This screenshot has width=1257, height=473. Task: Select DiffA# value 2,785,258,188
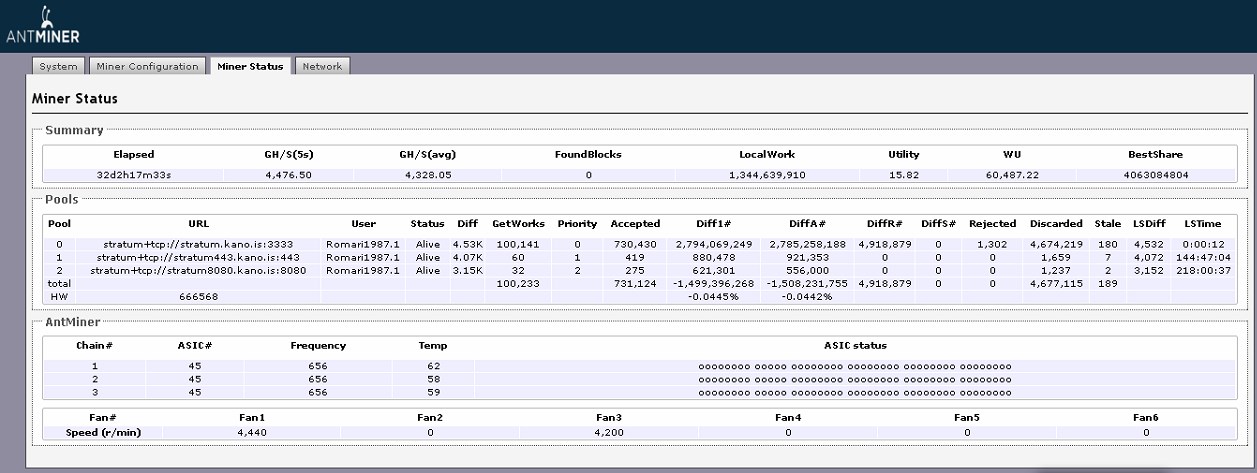click(808, 243)
